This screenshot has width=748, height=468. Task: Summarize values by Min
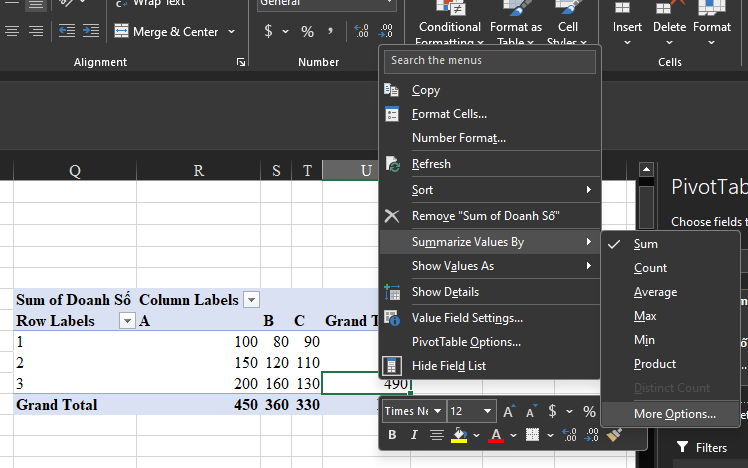click(644, 340)
